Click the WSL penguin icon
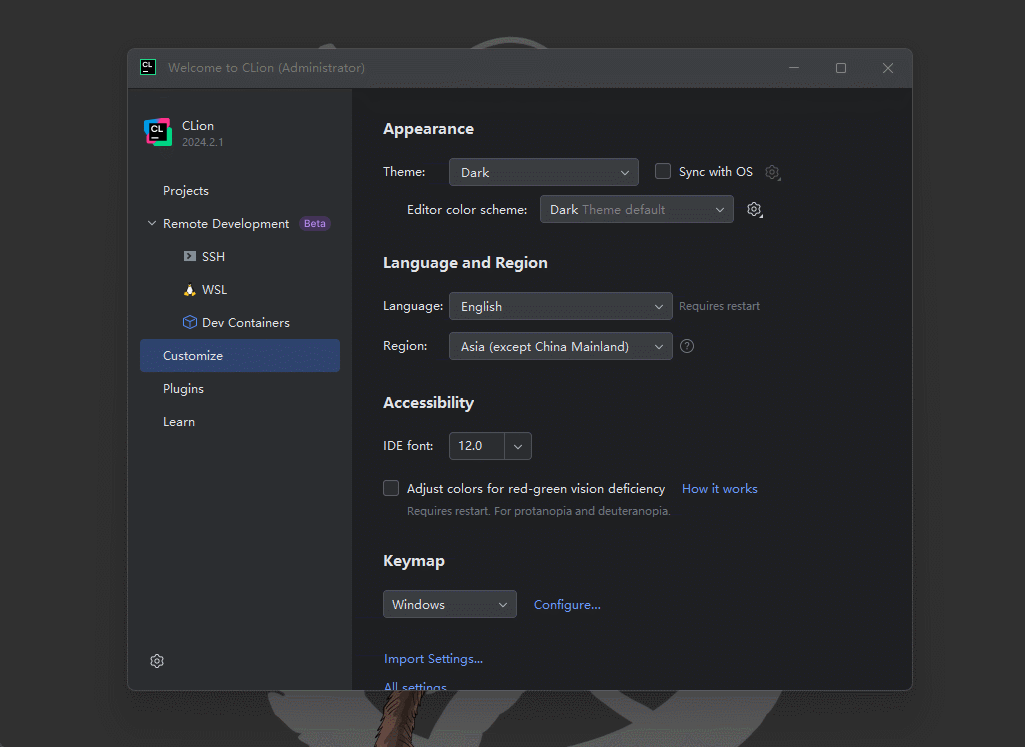The width and height of the screenshot is (1025, 747). (189, 290)
